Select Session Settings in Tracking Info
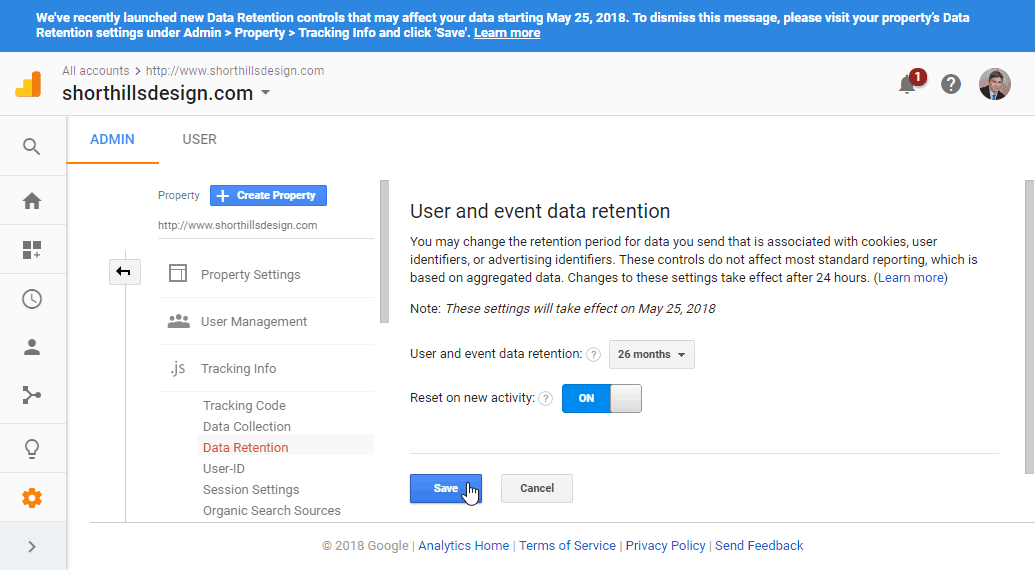The width and height of the screenshot is (1035, 570). pos(251,490)
